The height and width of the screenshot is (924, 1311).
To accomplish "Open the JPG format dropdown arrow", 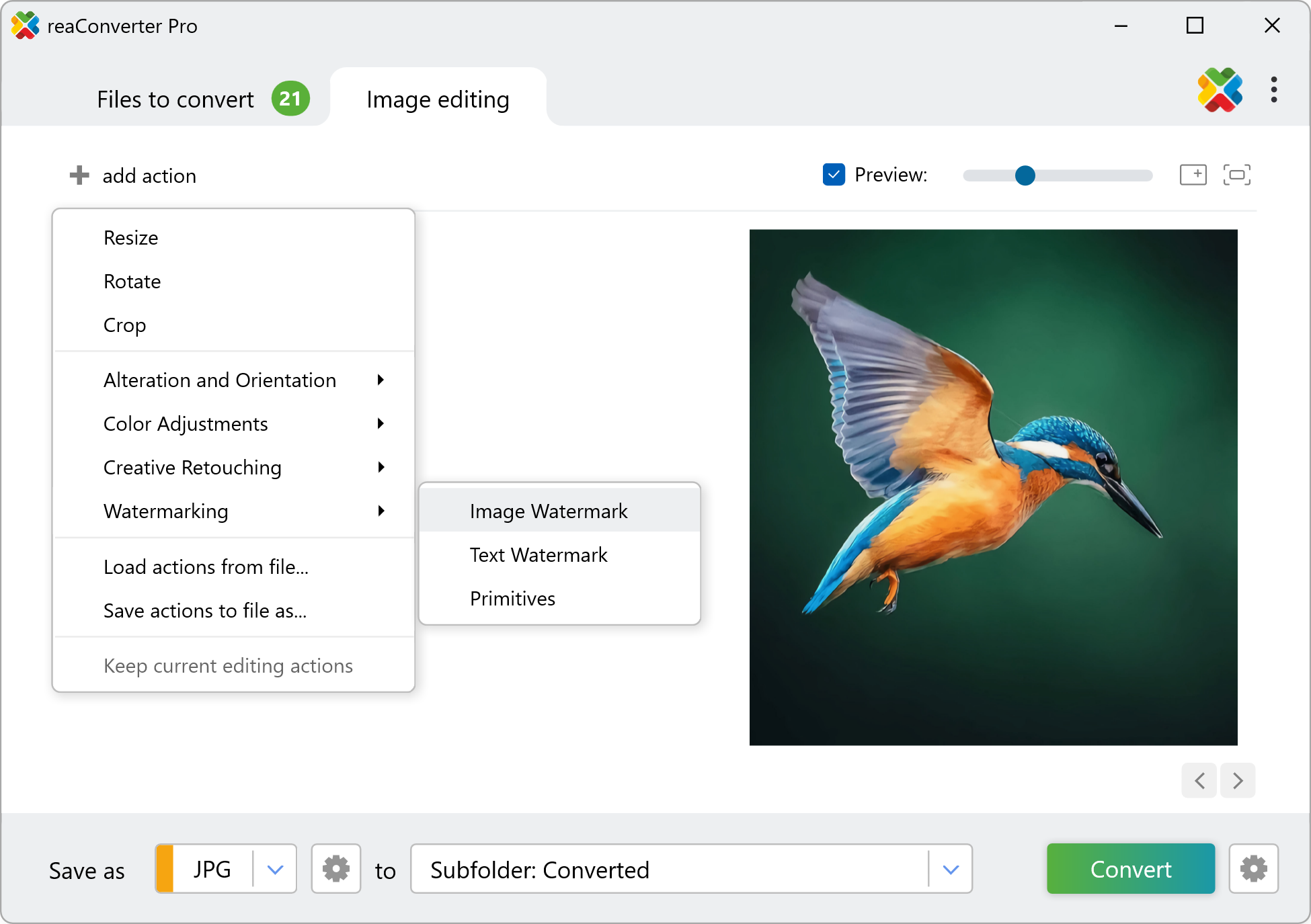I will (275, 869).
